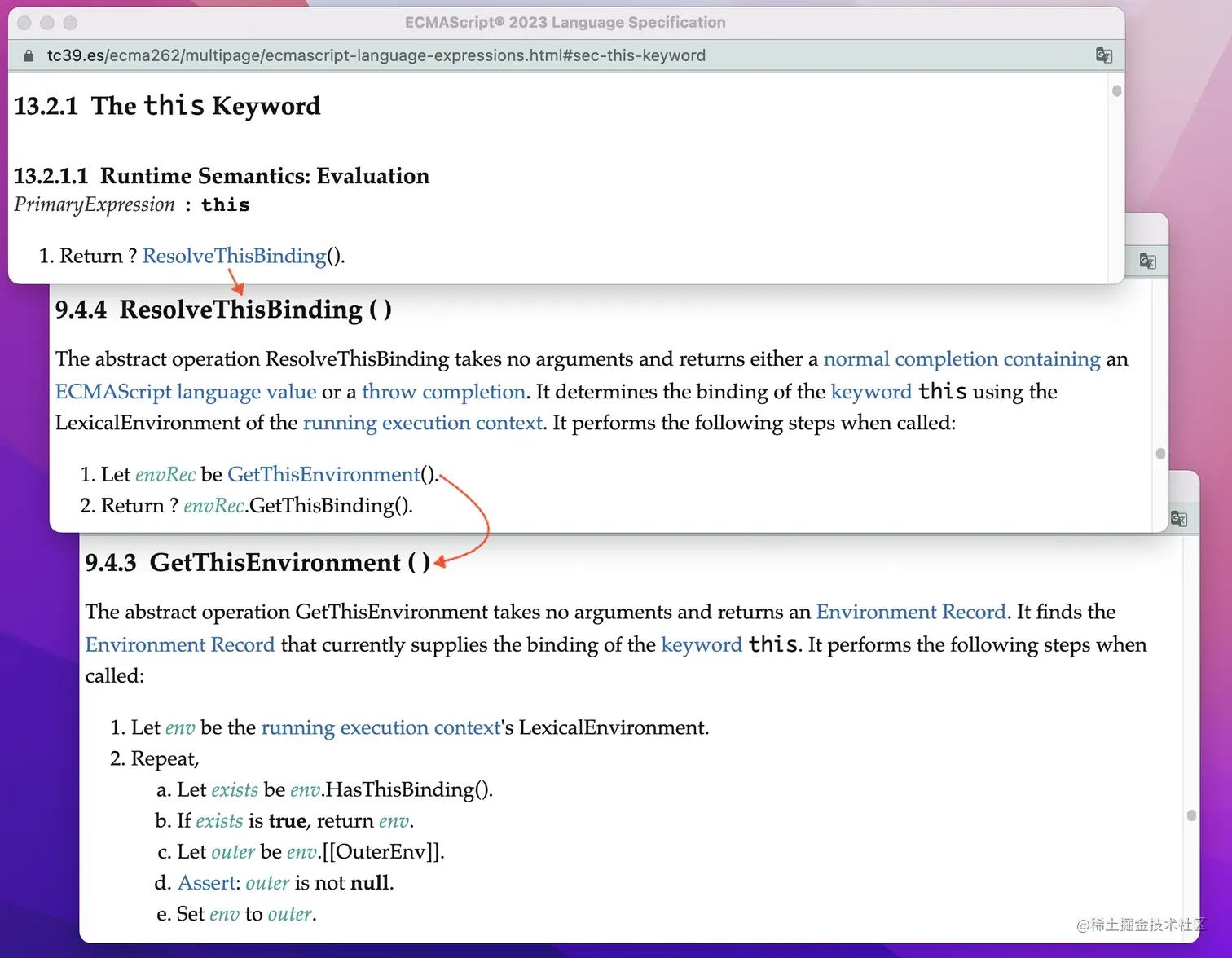
Task: Close the top ECMAScript specification window
Action: click(x=24, y=23)
